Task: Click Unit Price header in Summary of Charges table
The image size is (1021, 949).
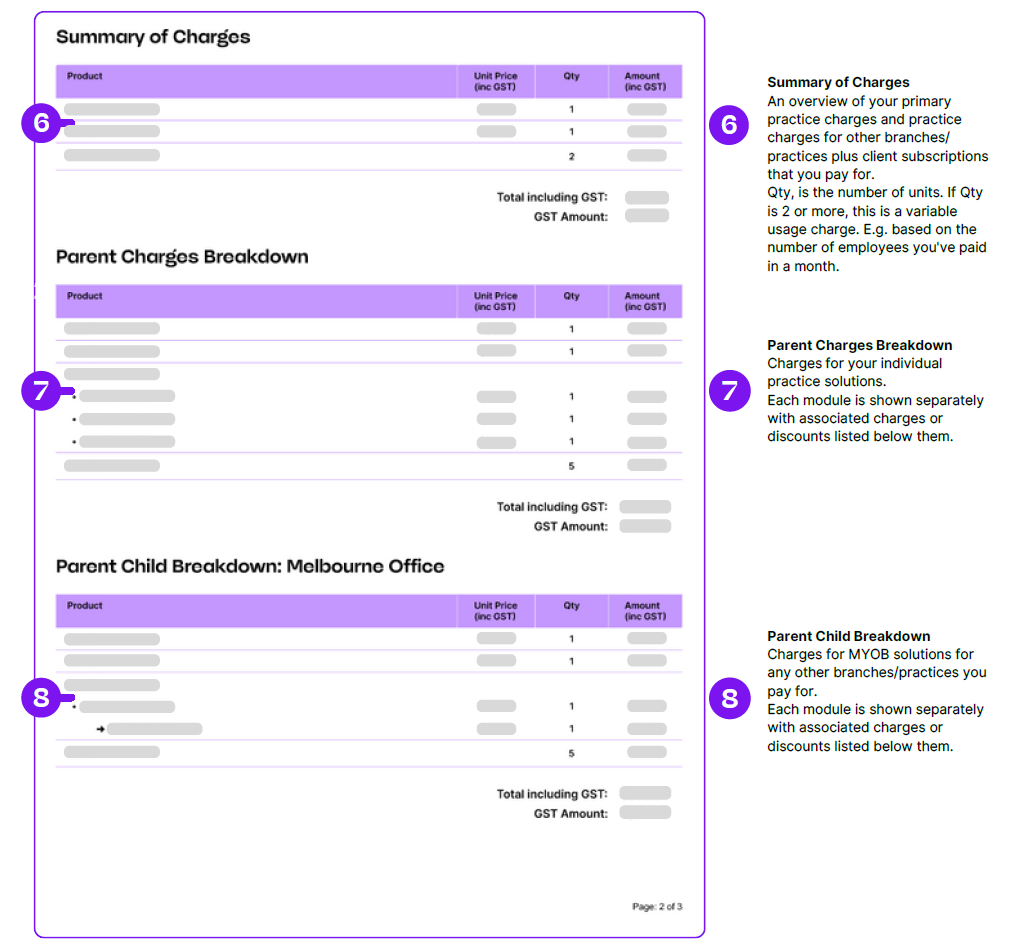Action: pos(496,81)
